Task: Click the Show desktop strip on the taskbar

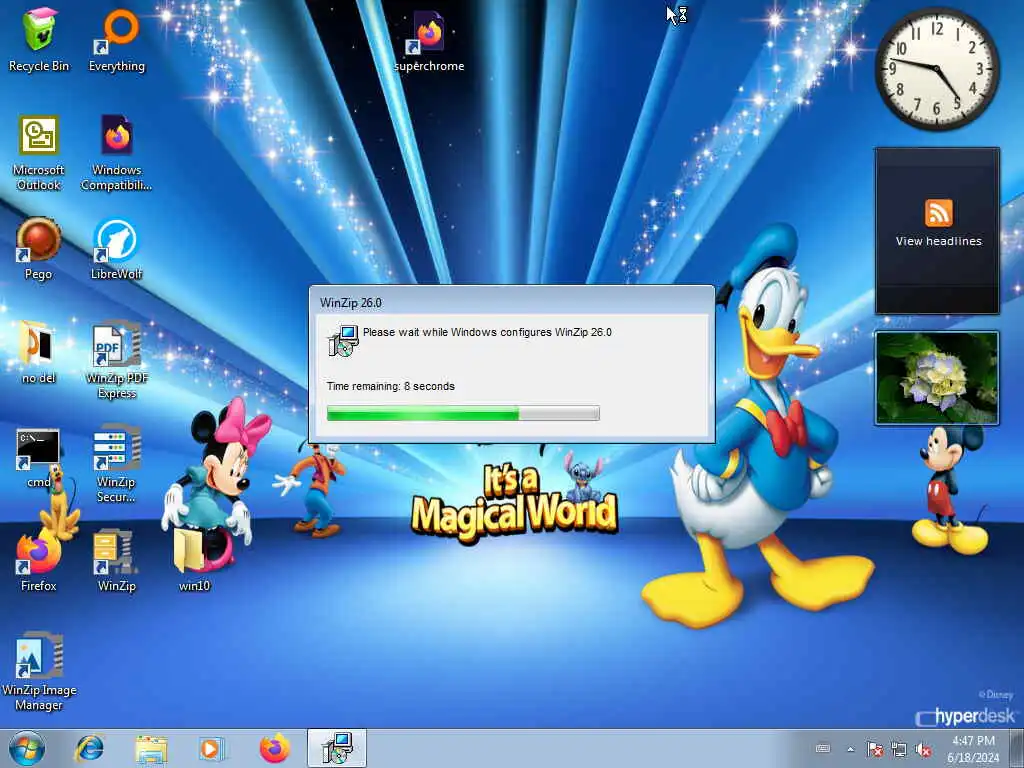Action: coord(1017,748)
